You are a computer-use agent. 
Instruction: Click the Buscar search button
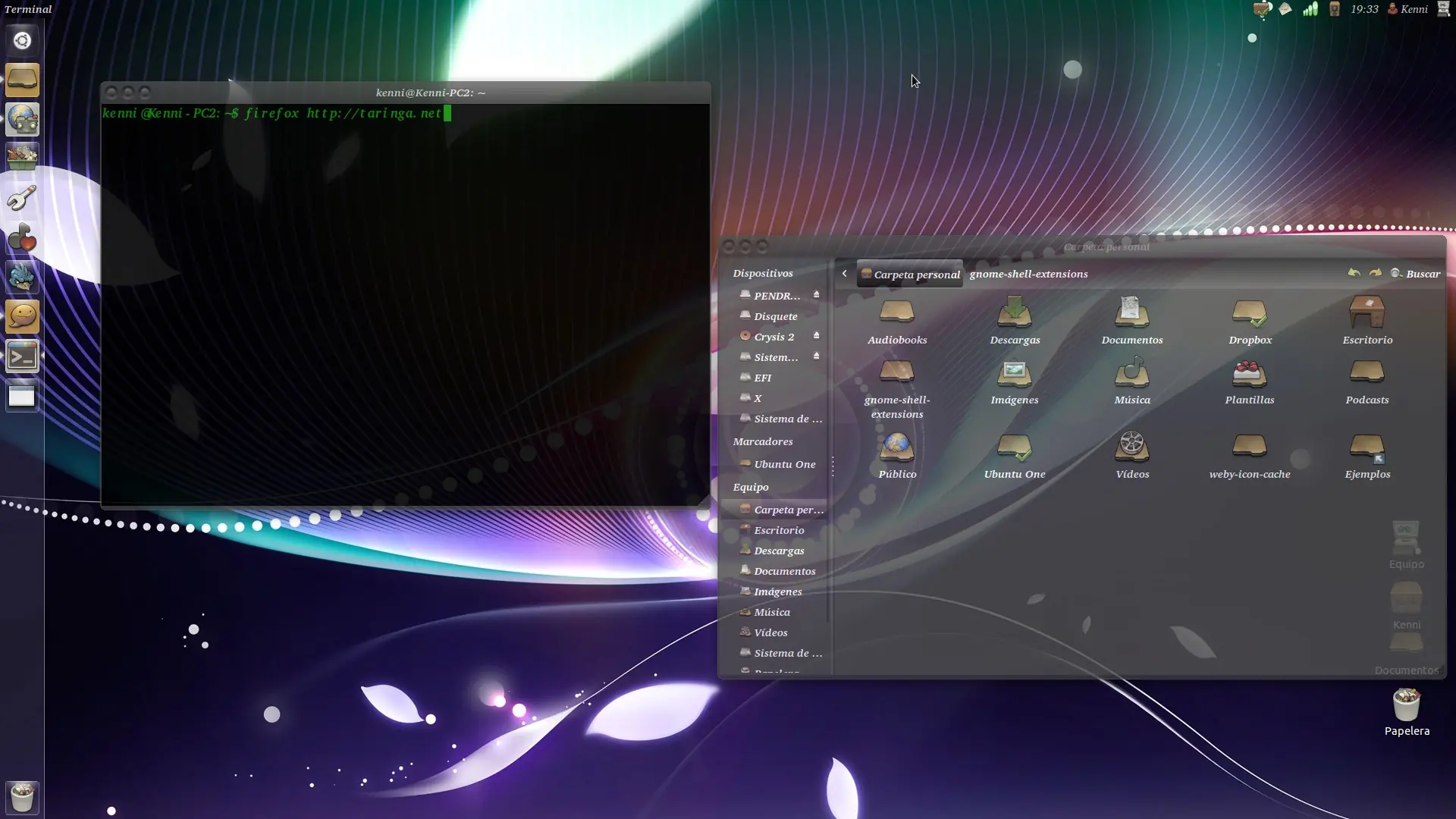pos(1417,273)
